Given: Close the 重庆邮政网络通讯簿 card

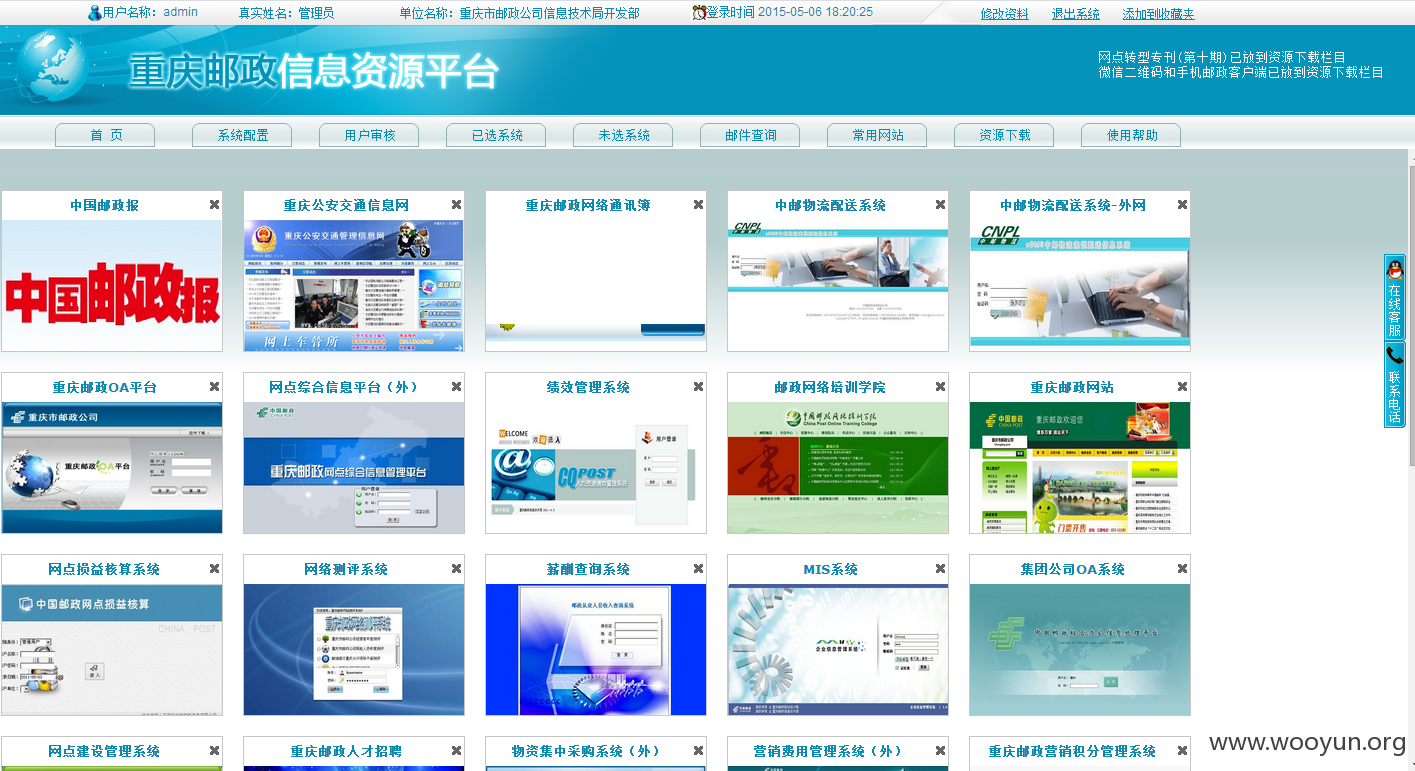Looking at the screenshot, I should 698,204.
